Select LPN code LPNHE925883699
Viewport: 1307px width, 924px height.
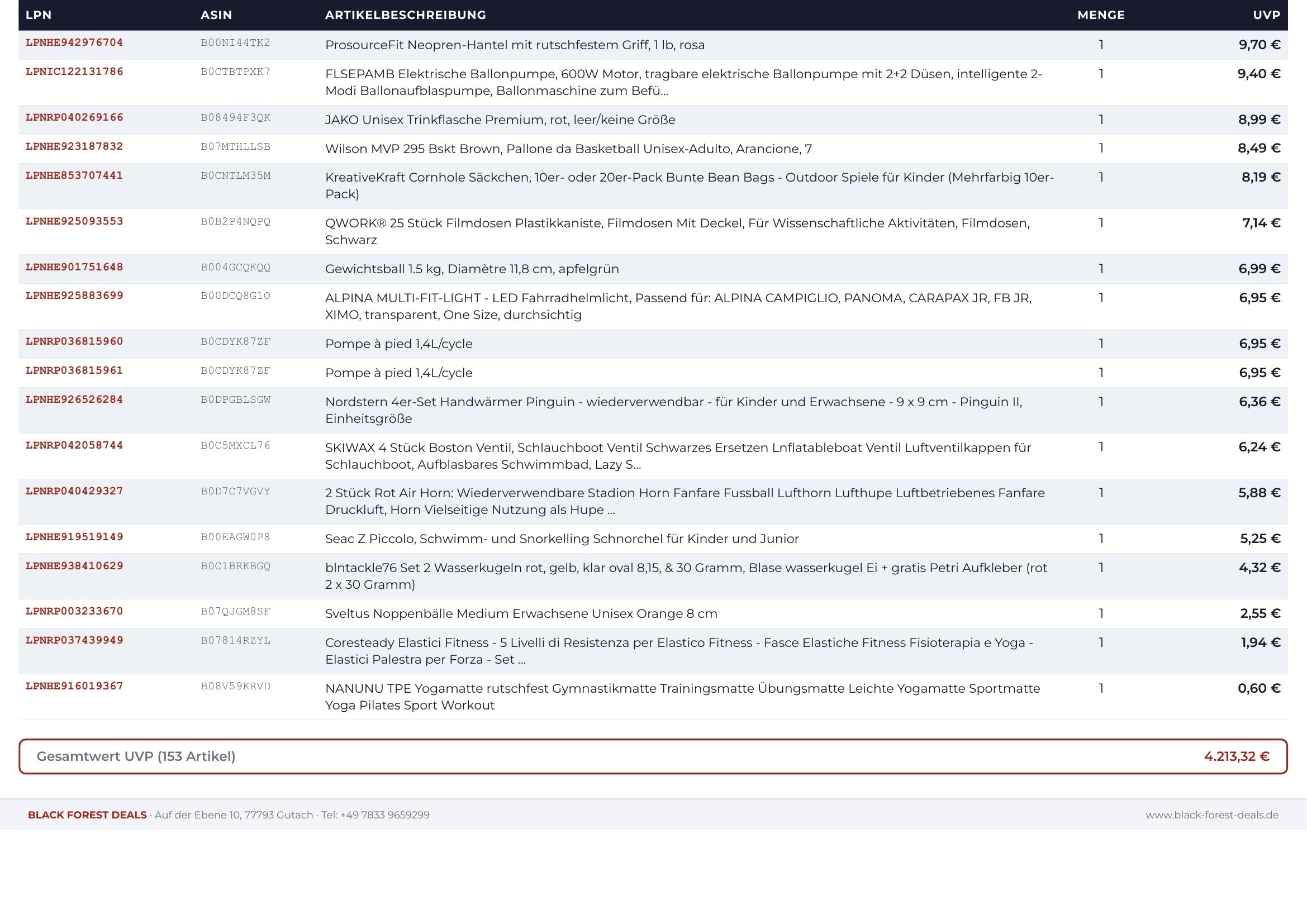(74, 296)
